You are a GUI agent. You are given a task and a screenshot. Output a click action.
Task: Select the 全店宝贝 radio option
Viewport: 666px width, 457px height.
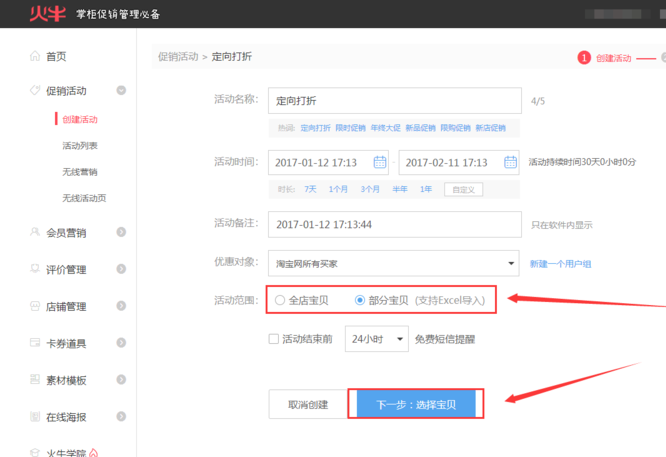[x=279, y=300]
